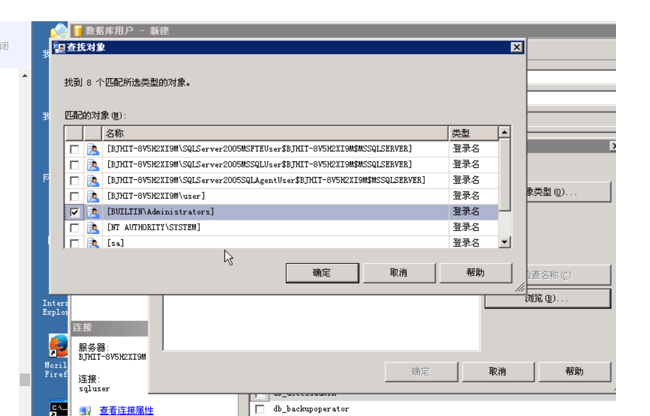Check the SQLServer2005MSFTEUser login checkbox
The height and width of the screenshot is (416, 650).
(74, 149)
